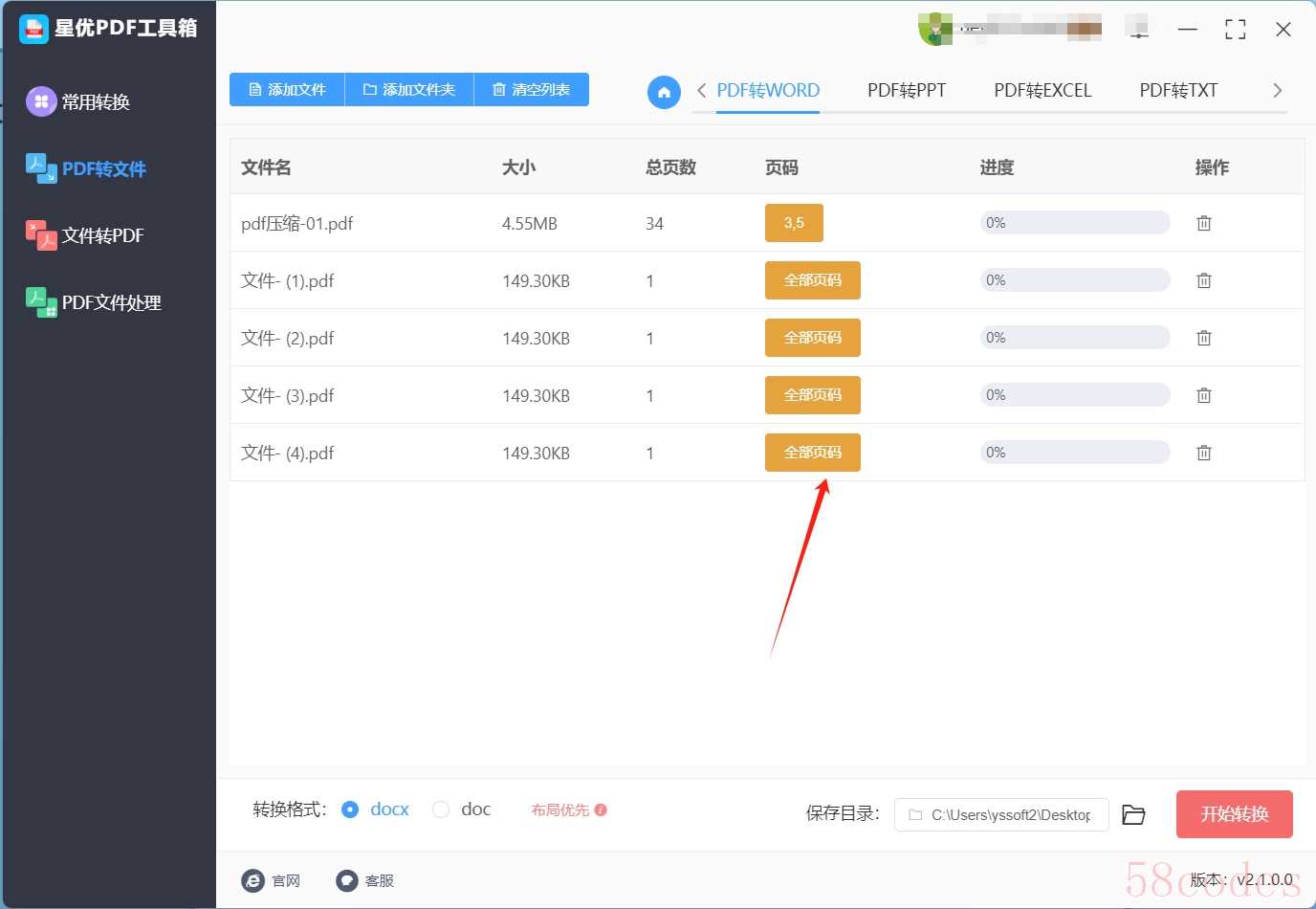This screenshot has height=909, width=1316.
Task: Show more conversion tabs with right chevron
Action: pyautogui.click(x=1277, y=91)
